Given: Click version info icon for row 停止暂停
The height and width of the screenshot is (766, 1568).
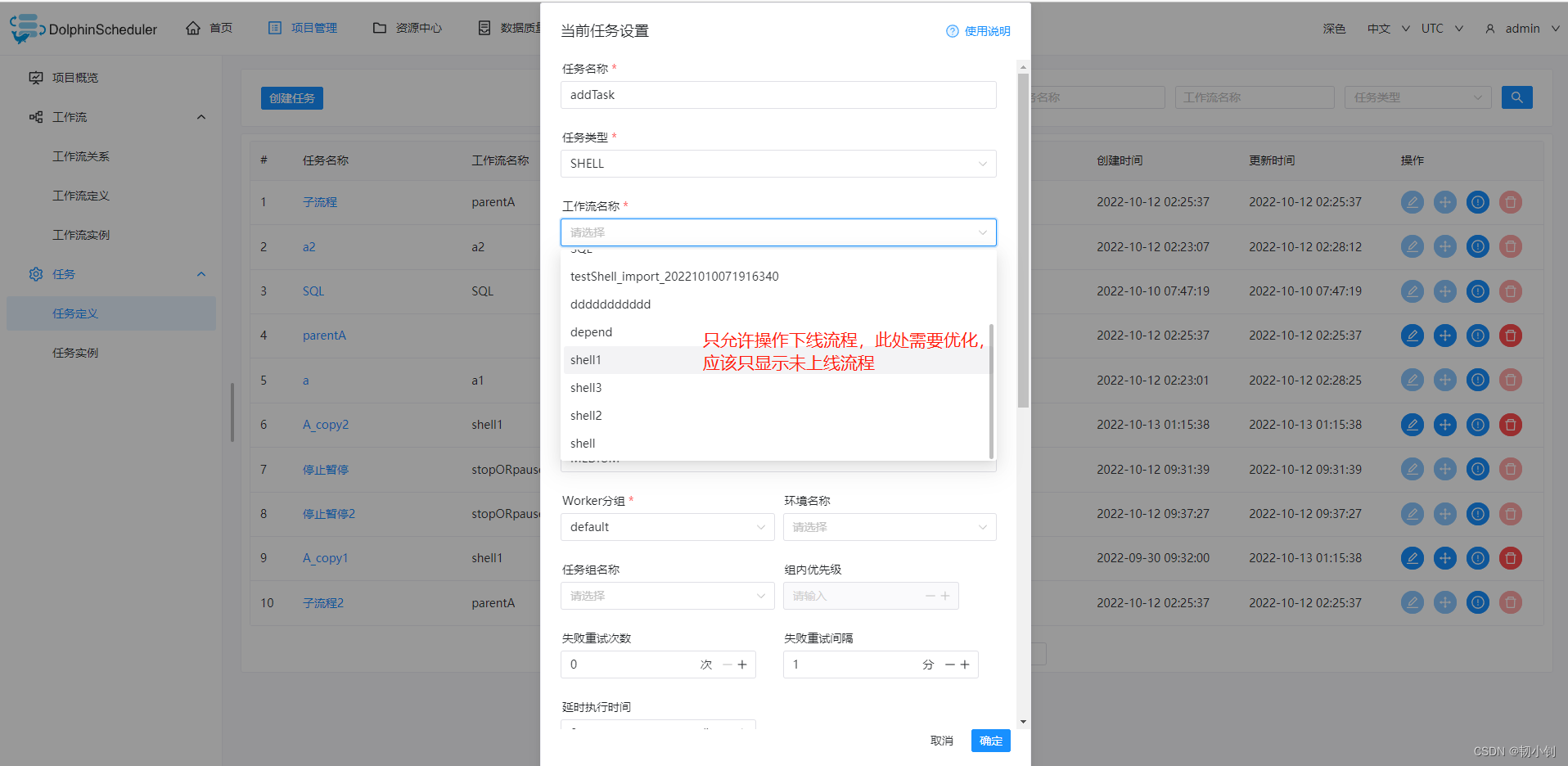Looking at the screenshot, I should [x=1477, y=469].
